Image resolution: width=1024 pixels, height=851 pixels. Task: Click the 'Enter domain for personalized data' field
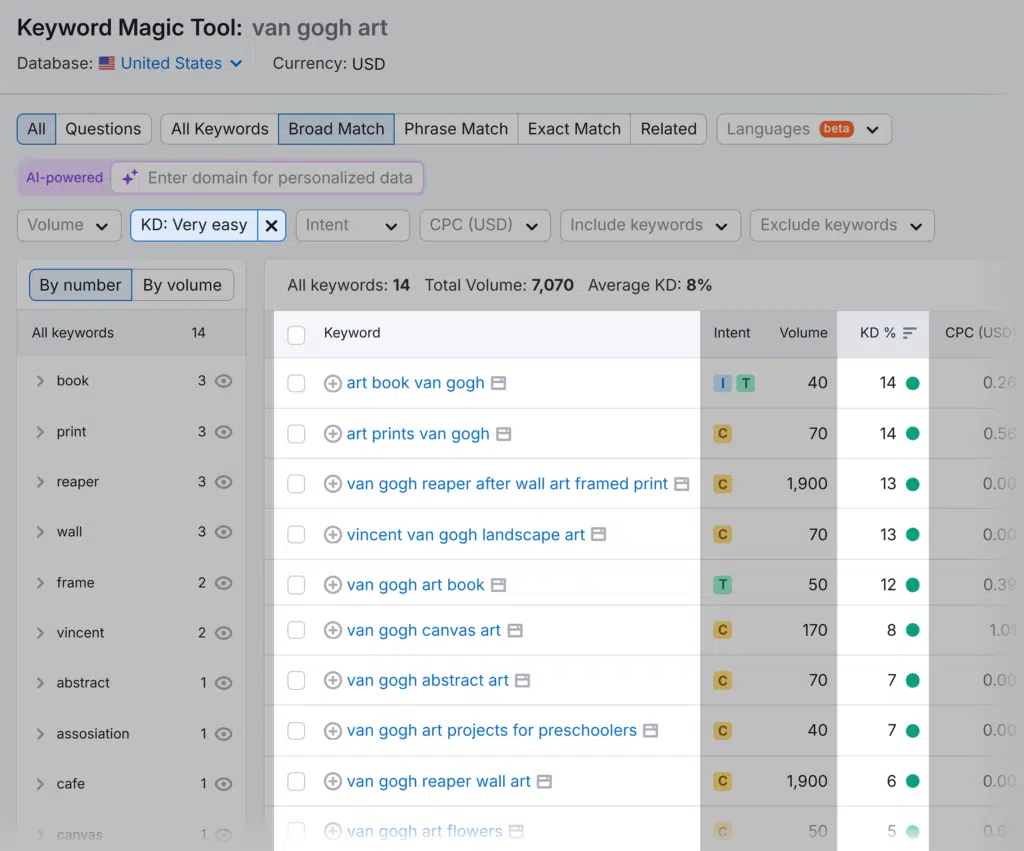click(280, 178)
